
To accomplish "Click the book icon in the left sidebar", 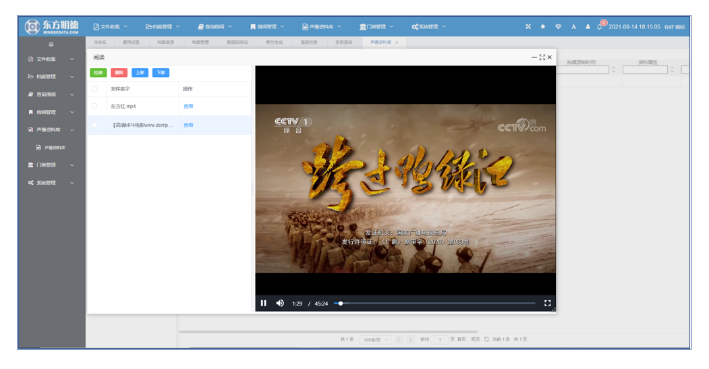I will point(30,94).
